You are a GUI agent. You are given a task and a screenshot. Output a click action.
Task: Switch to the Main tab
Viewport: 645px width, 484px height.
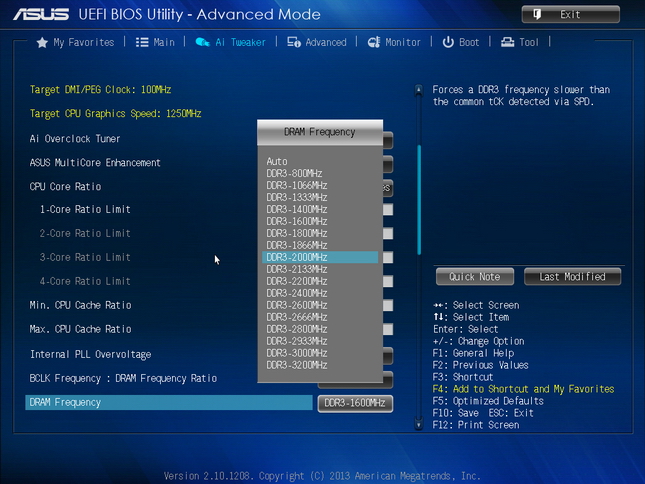155,42
